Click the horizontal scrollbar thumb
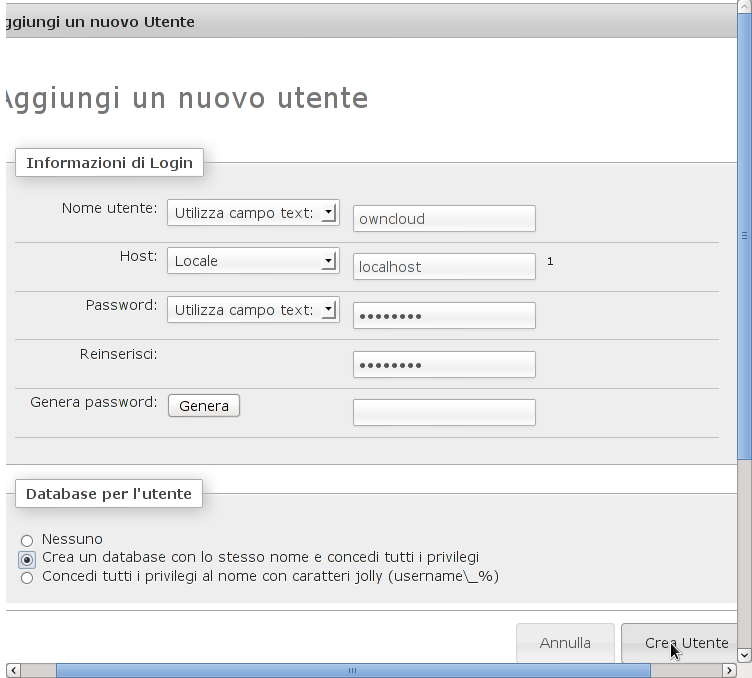 (352, 670)
